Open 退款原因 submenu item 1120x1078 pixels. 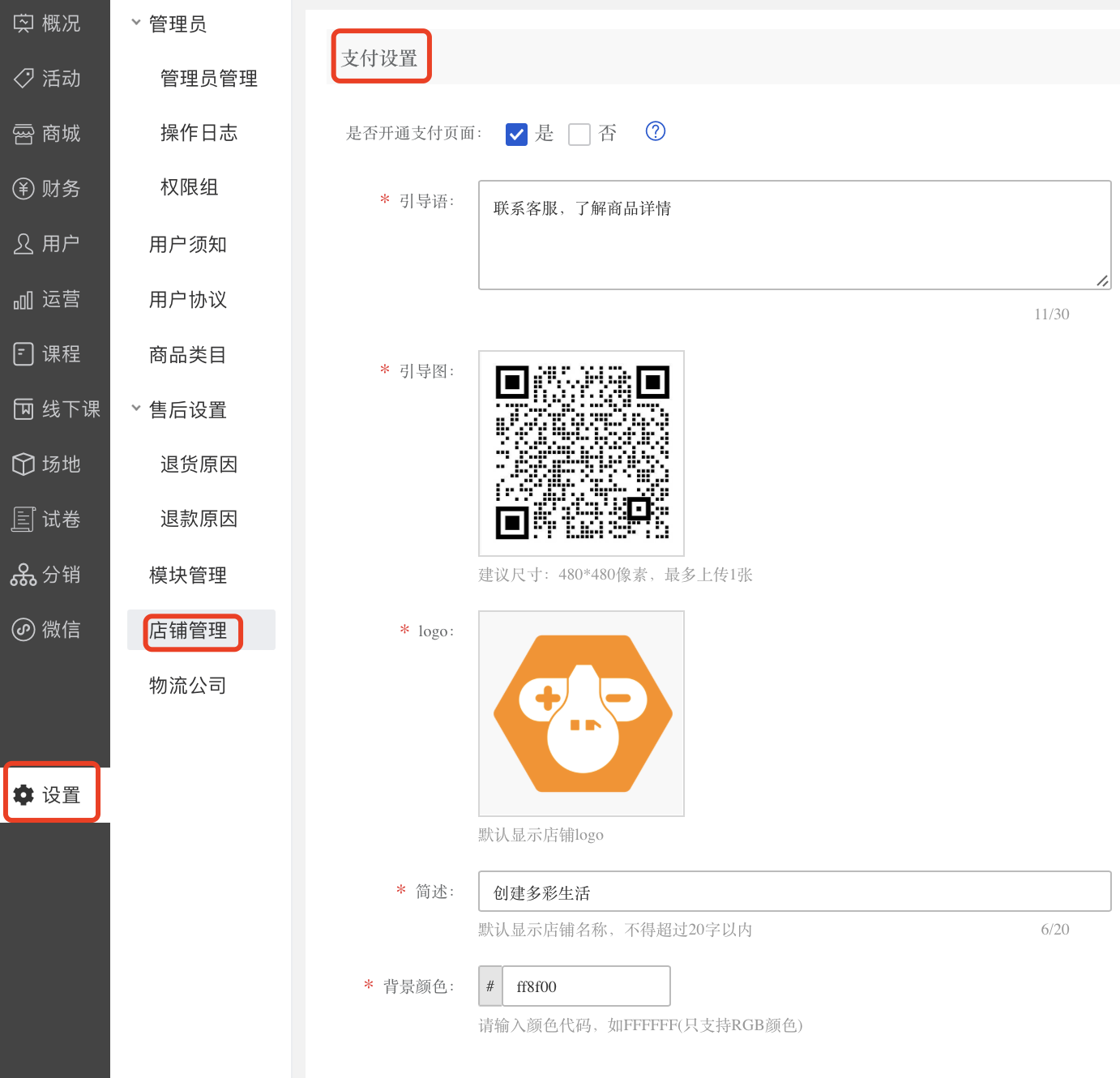pyautogui.click(x=199, y=519)
